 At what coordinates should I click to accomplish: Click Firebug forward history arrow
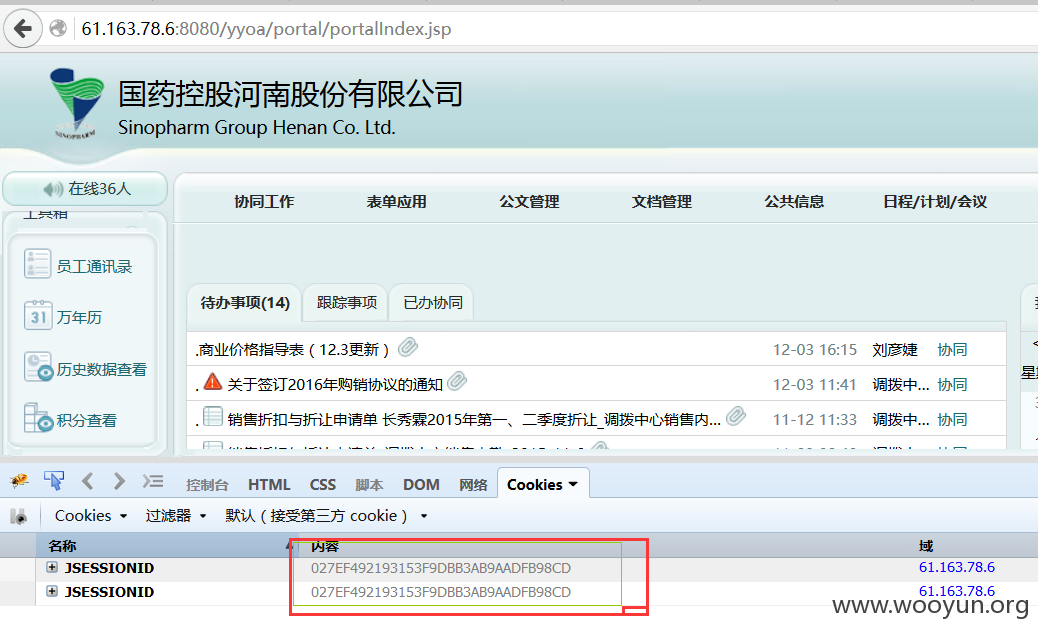119,481
